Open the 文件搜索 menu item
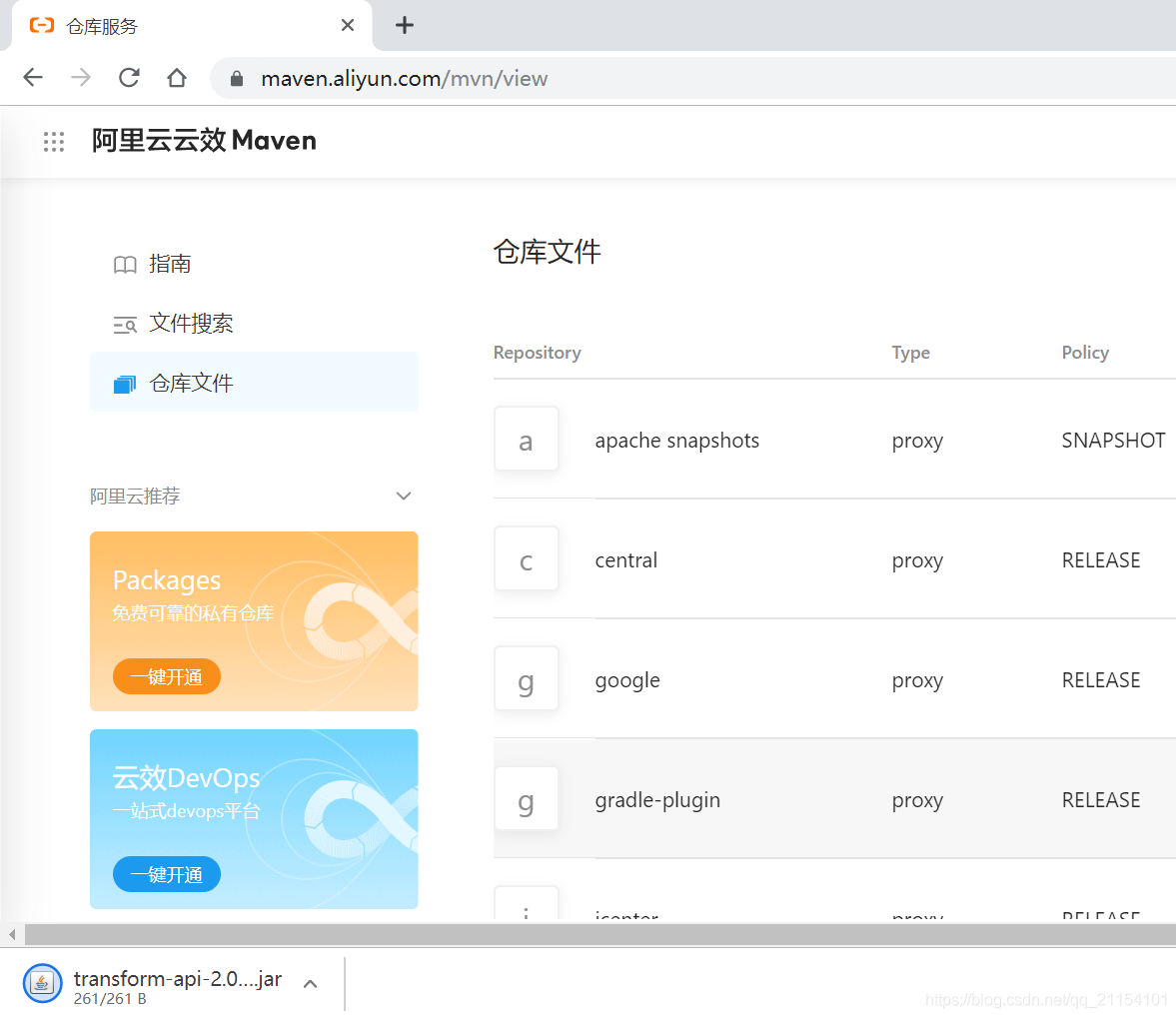The width and height of the screenshot is (1176, 1018). (254, 324)
